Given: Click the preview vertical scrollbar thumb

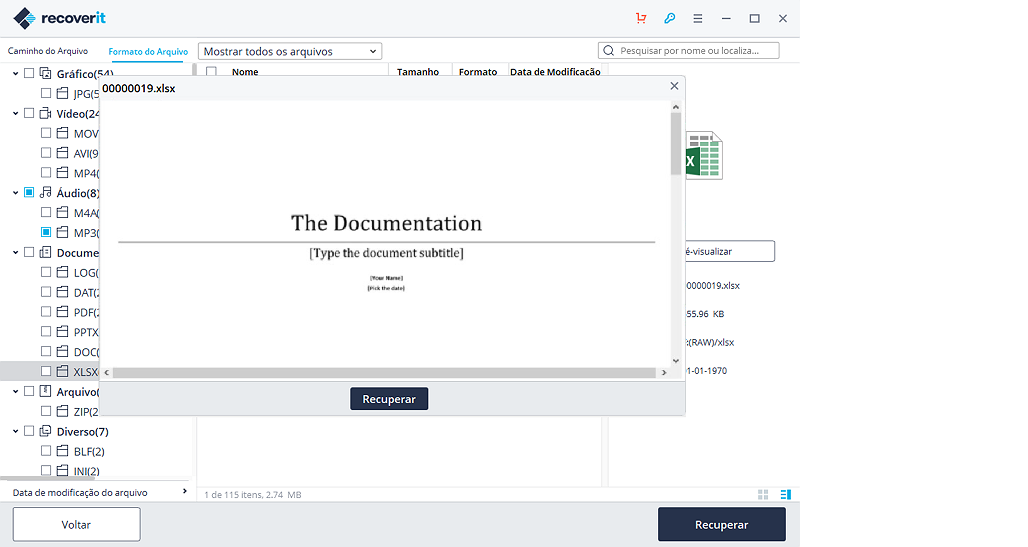Looking at the screenshot, I should pyautogui.click(x=675, y=144).
